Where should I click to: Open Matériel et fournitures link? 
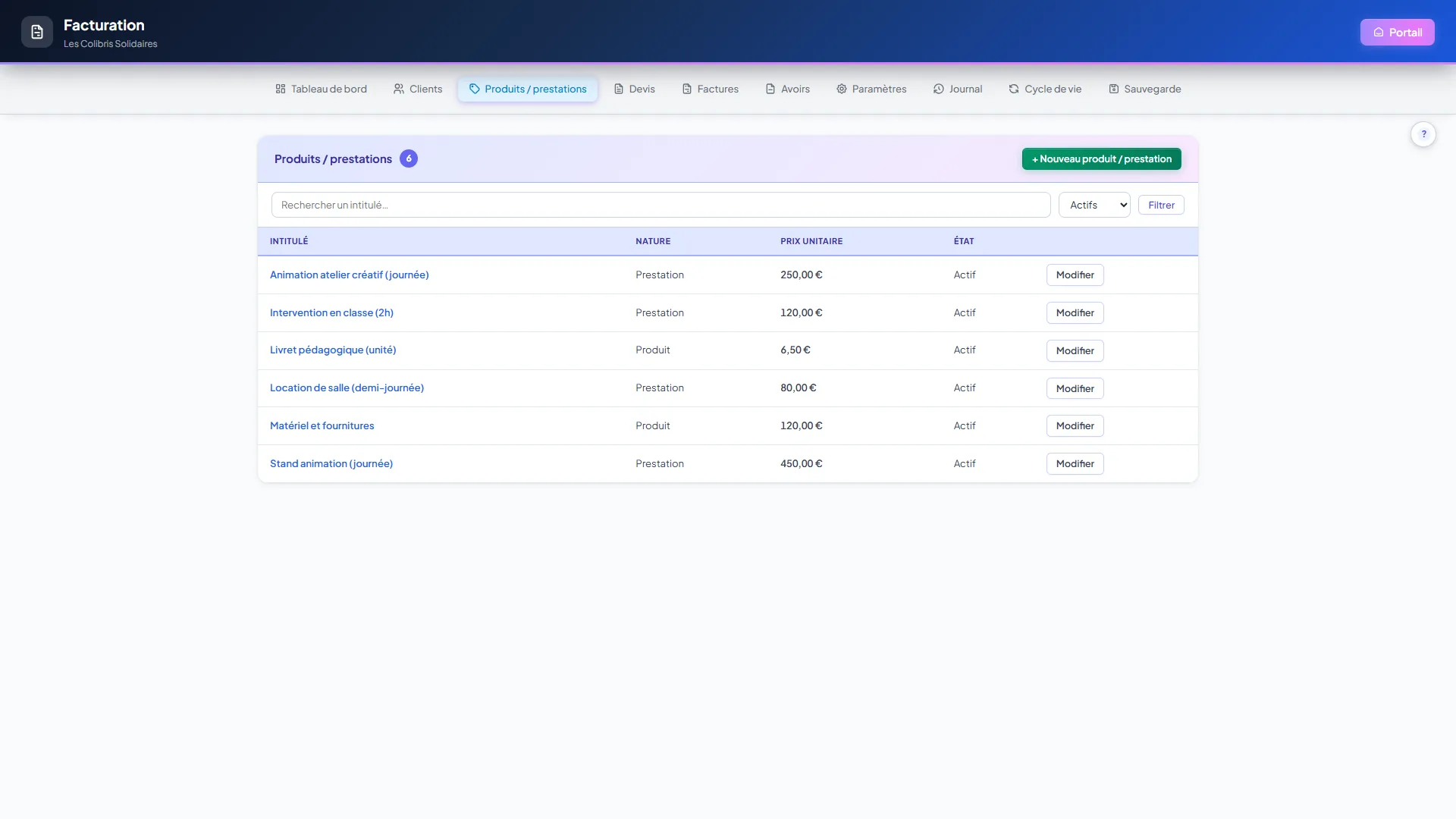322,425
